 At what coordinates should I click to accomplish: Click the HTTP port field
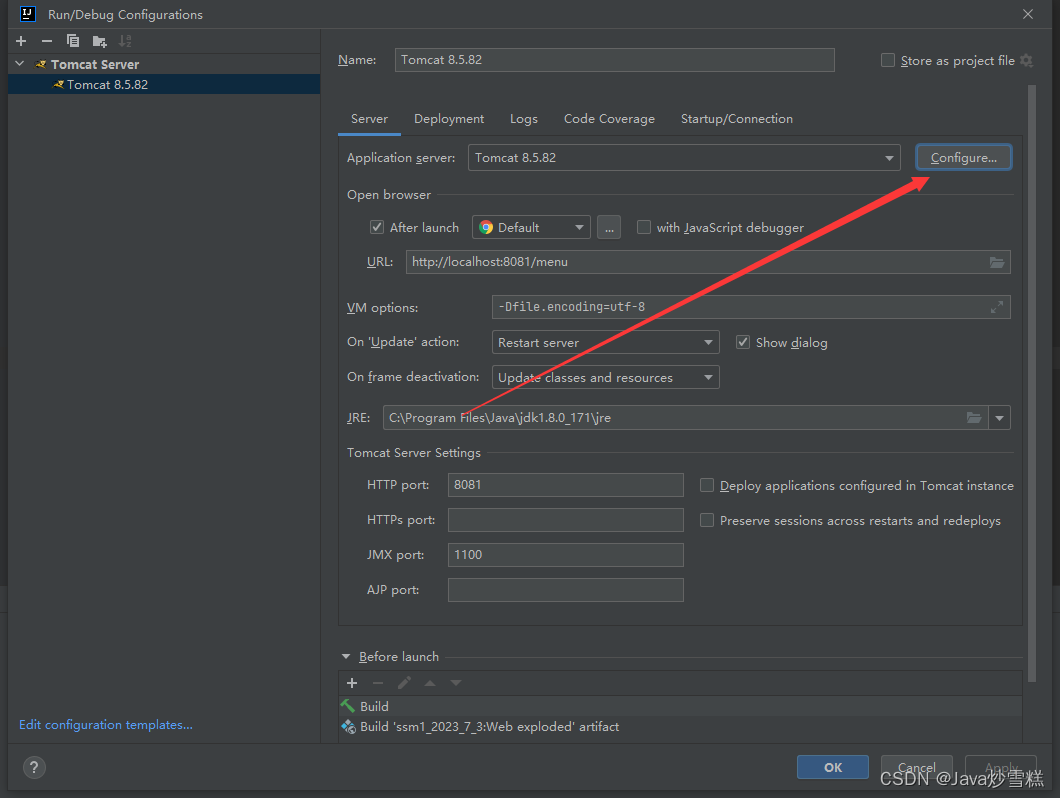pos(565,485)
